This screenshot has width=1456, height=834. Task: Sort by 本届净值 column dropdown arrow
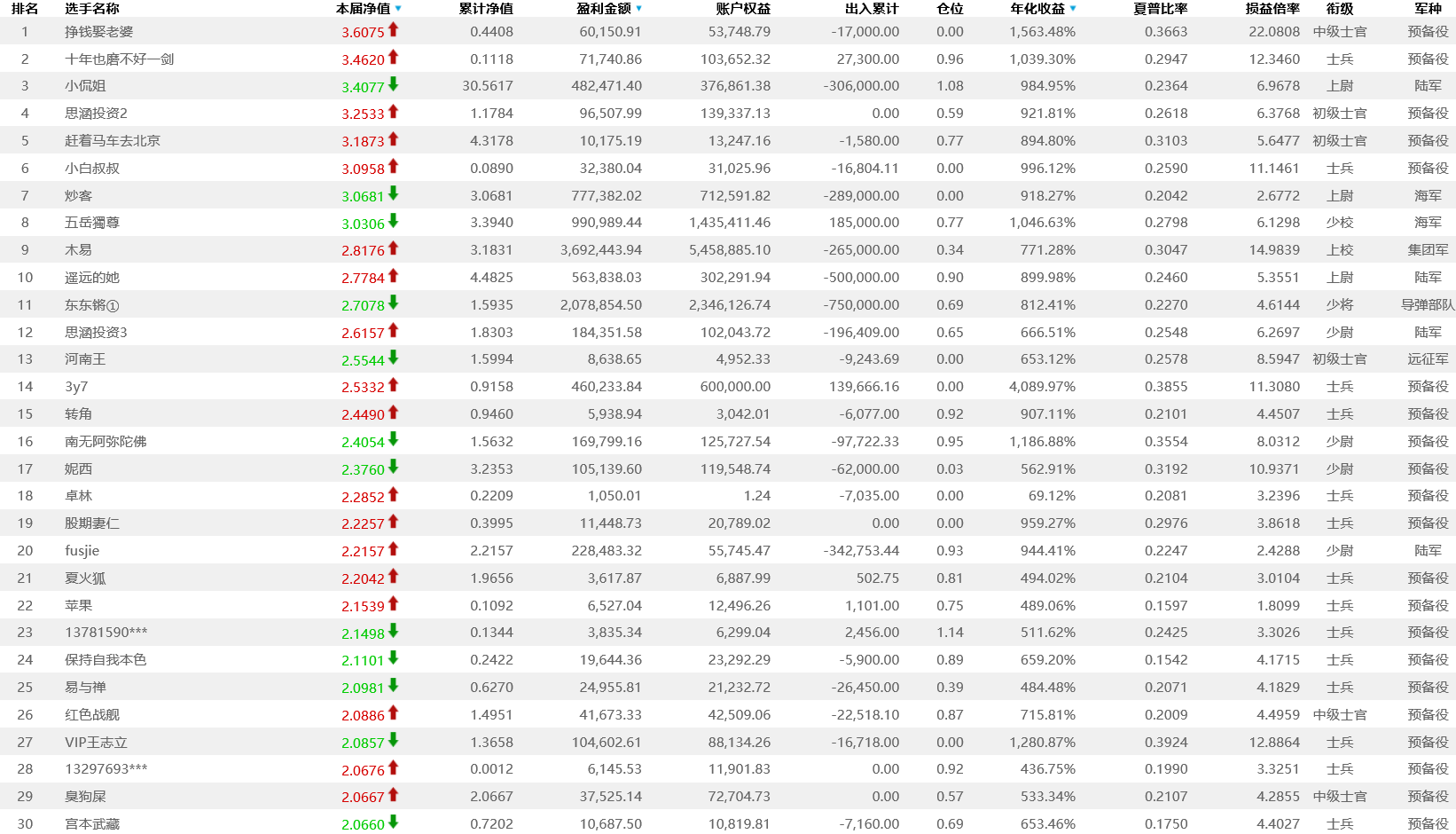point(398,9)
